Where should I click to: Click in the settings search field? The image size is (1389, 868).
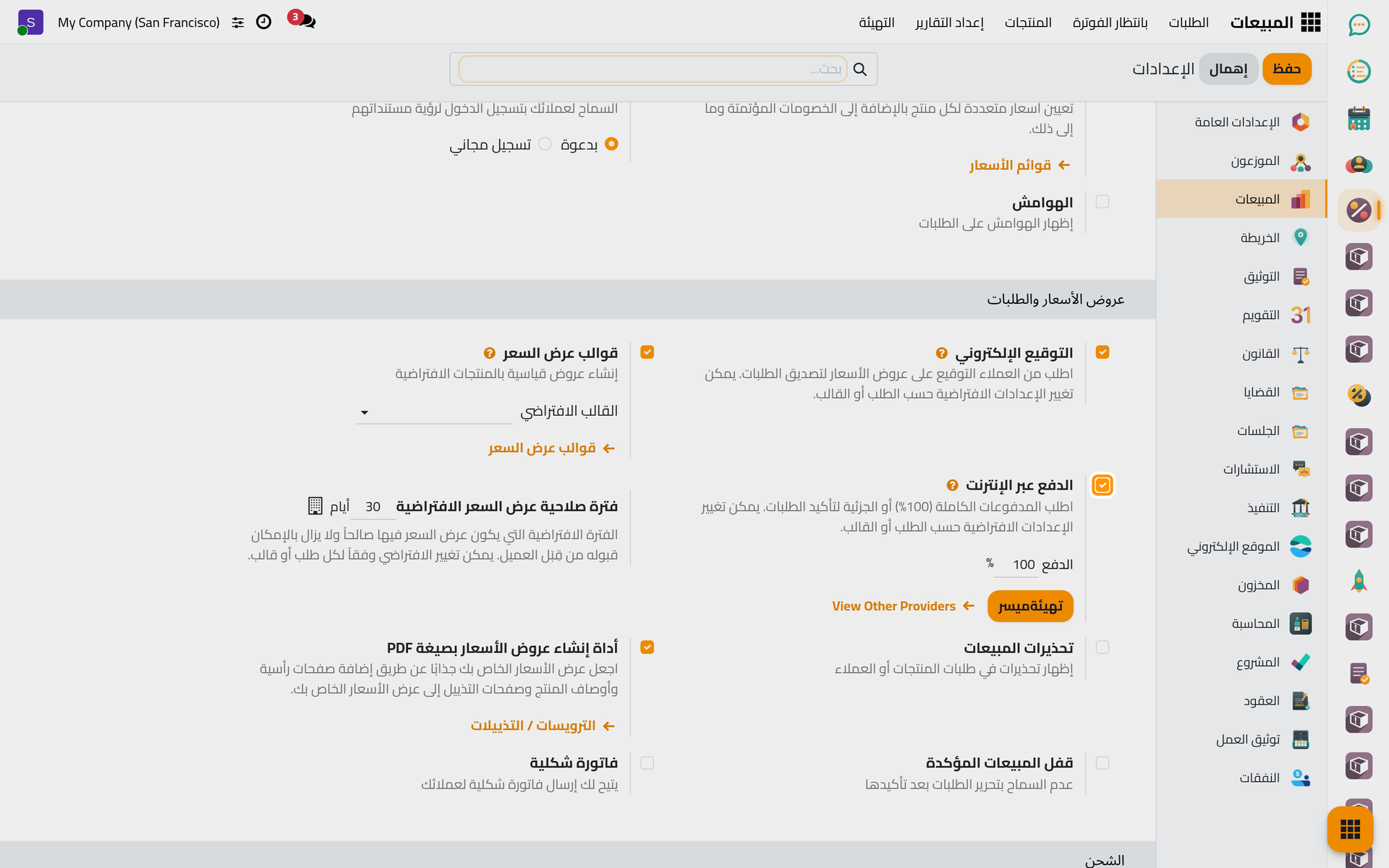pos(653,69)
